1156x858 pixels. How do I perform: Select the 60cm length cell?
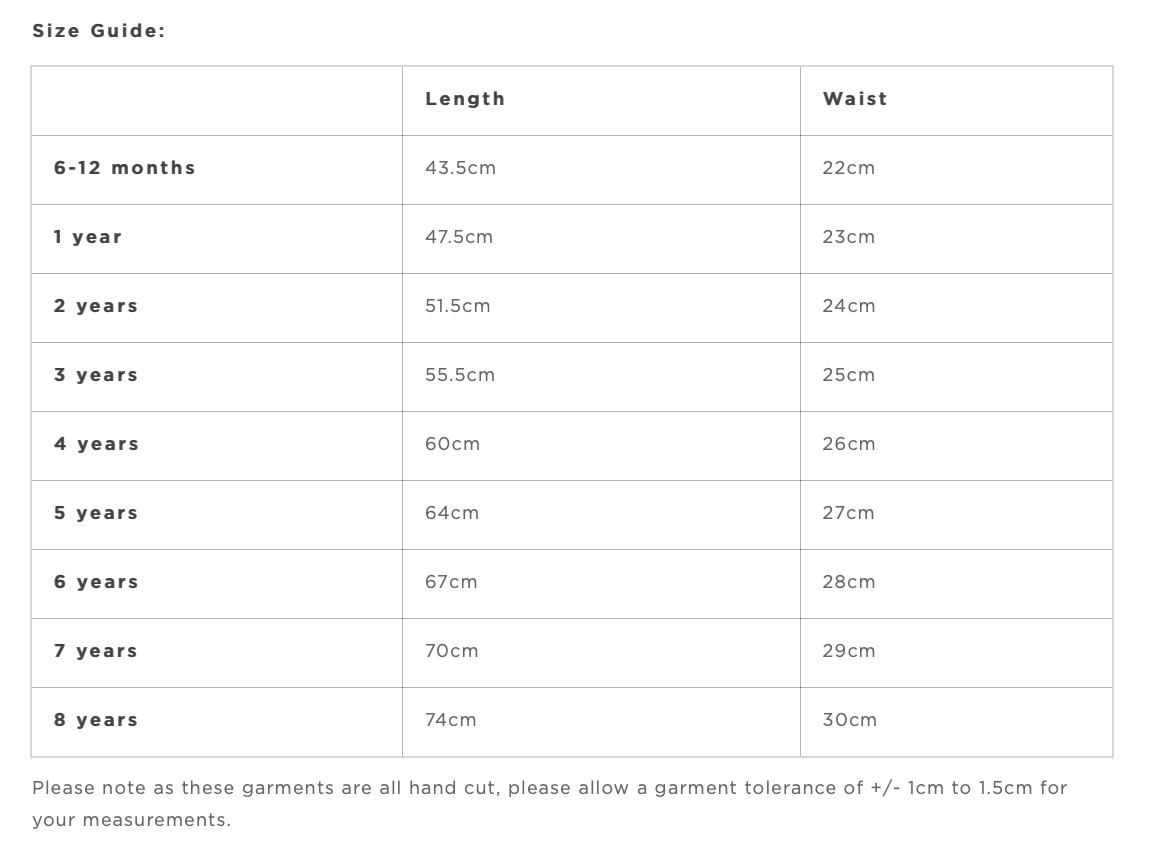pyautogui.click(x=452, y=444)
